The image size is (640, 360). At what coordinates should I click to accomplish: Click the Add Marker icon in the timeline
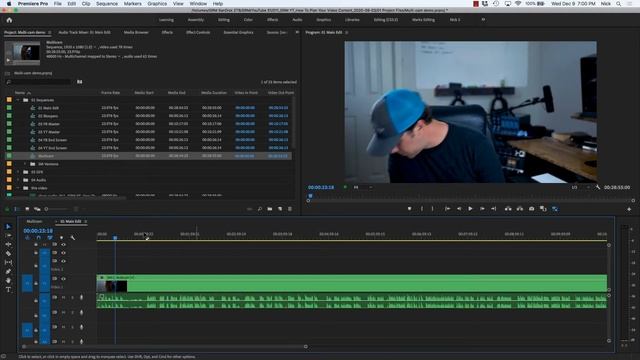point(61,238)
